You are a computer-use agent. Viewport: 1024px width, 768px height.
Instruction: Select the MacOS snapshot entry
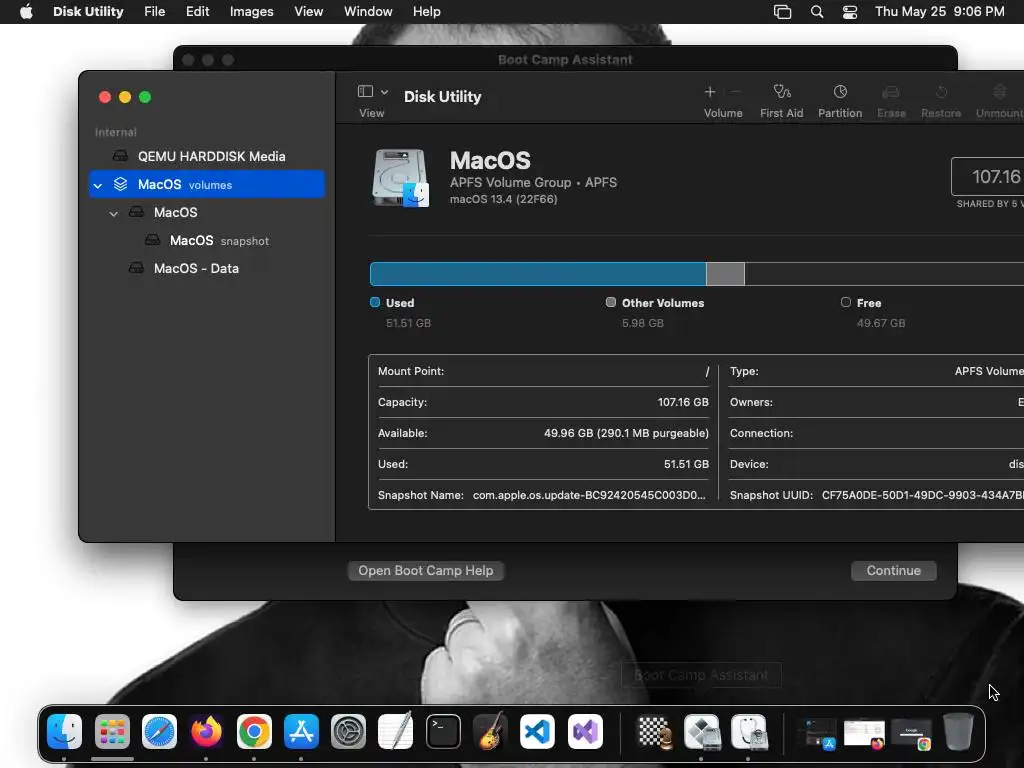(x=206, y=240)
